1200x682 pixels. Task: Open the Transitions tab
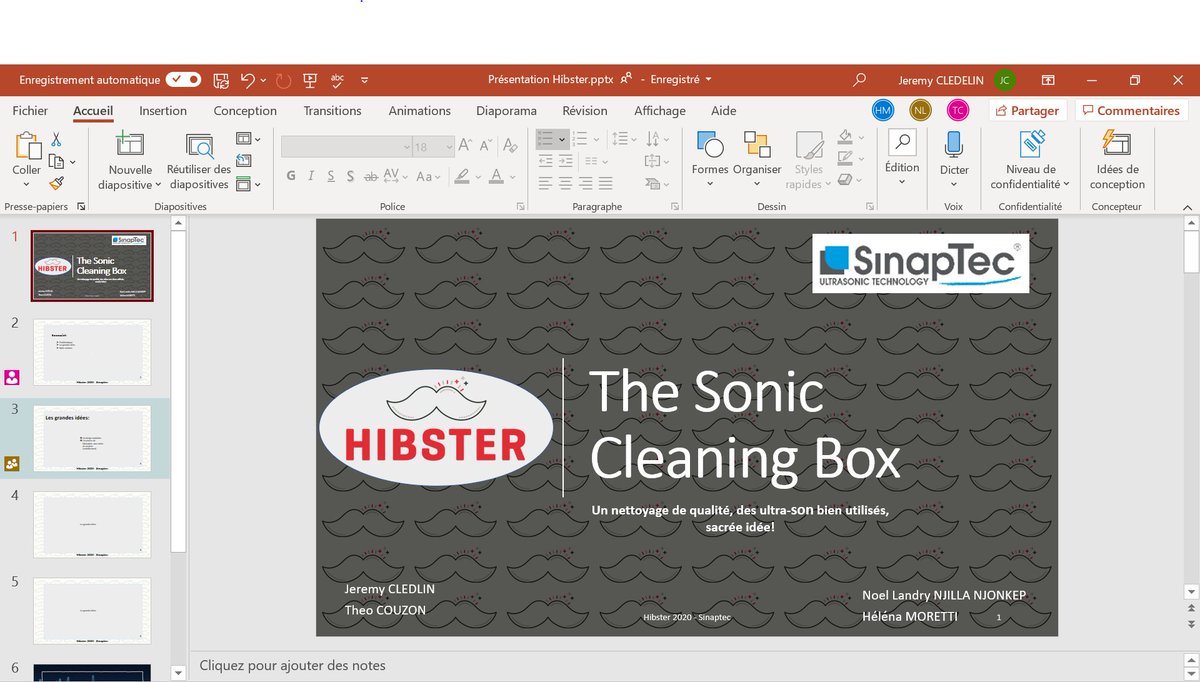click(x=333, y=111)
